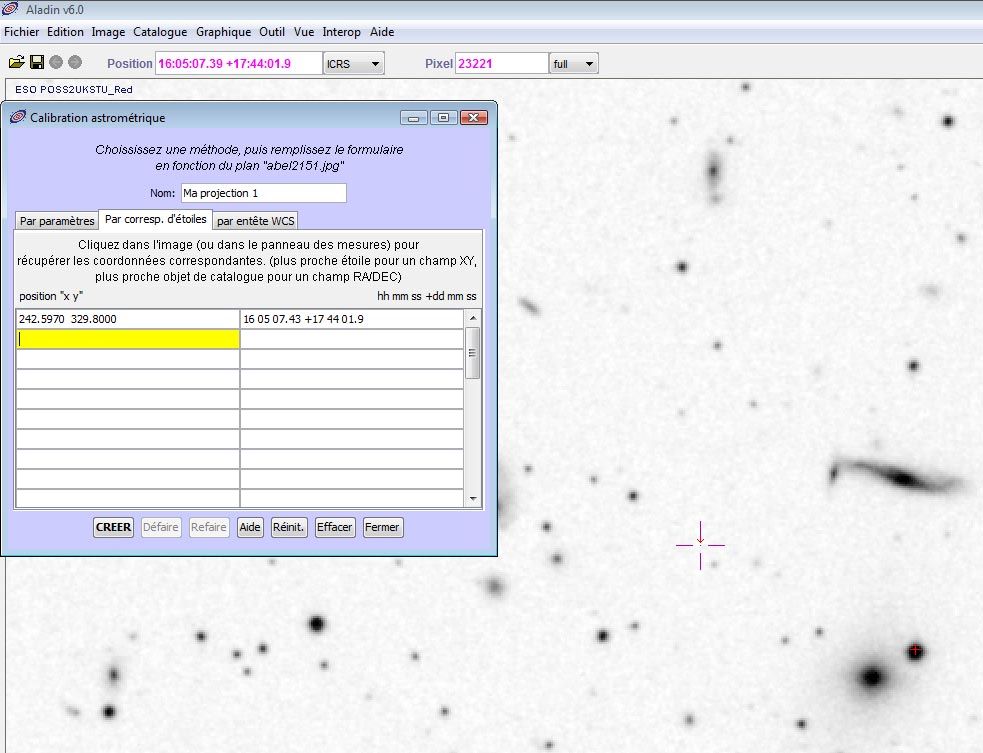Click the Effacer button
The height and width of the screenshot is (753, 983).
[334, 527]
